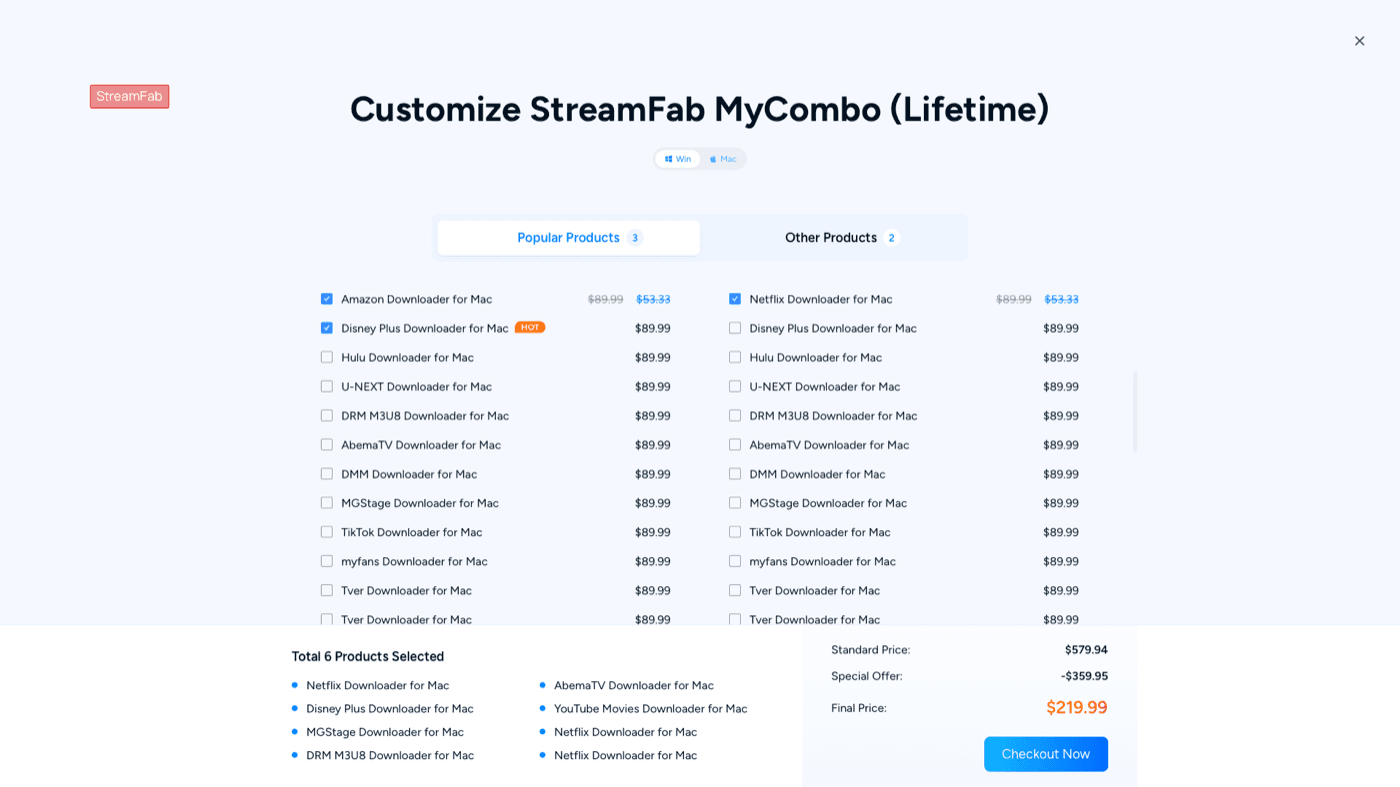Click the discounted $53.33 price for Amazon
Screen dimensions: 1400x787
click(653, 299)
